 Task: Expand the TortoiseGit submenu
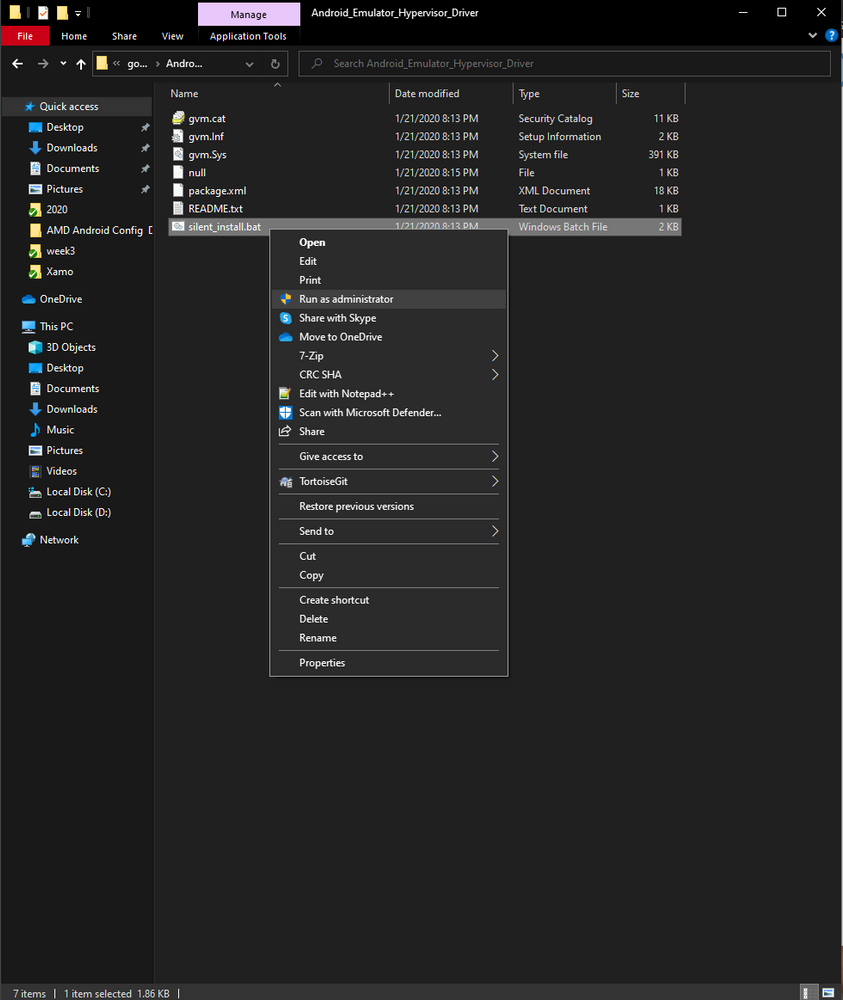click(x=388, y=482)
